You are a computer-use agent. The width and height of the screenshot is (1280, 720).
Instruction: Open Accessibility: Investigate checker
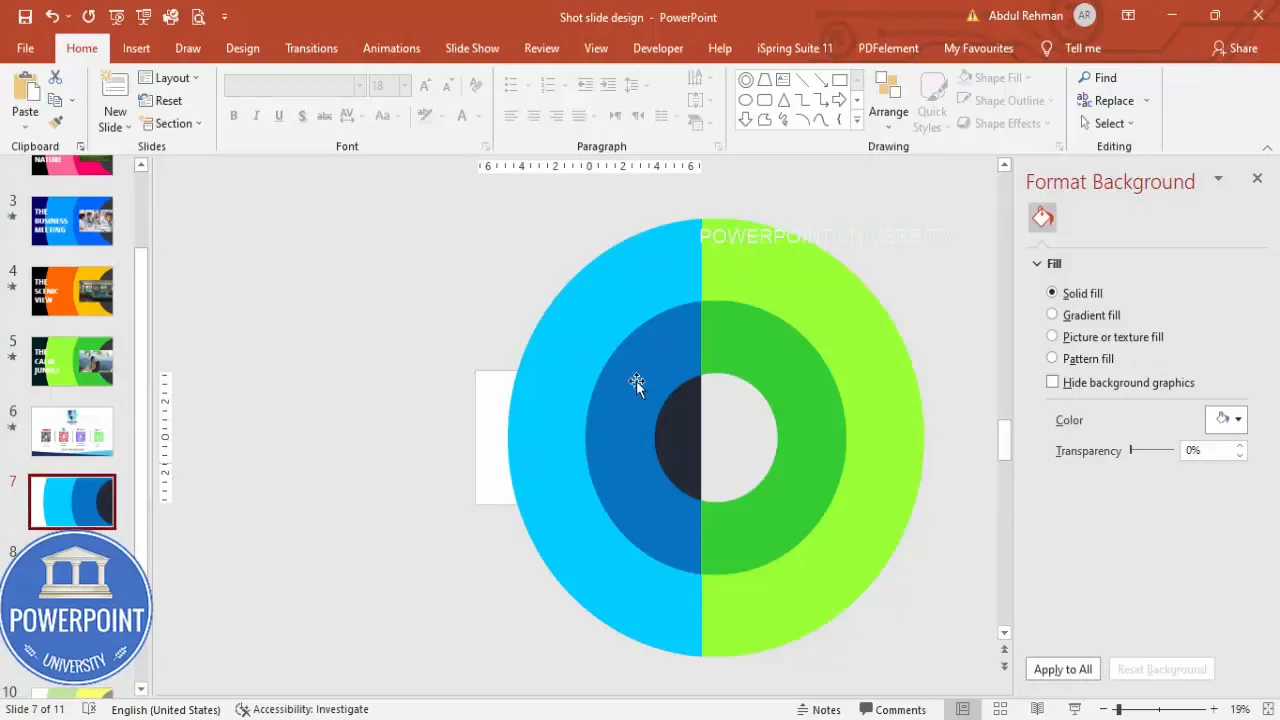302,709
